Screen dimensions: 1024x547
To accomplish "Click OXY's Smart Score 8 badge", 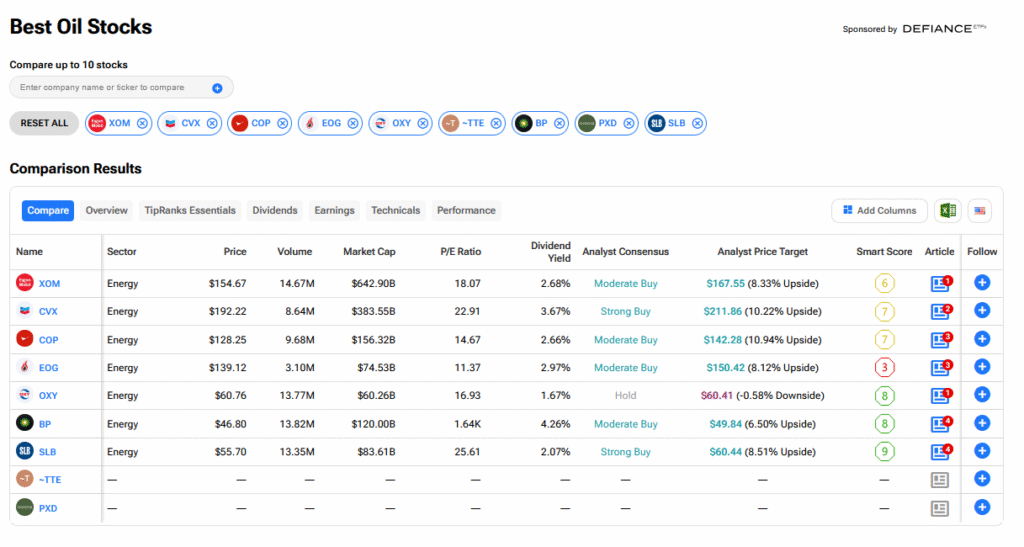I will pos(884,396).
